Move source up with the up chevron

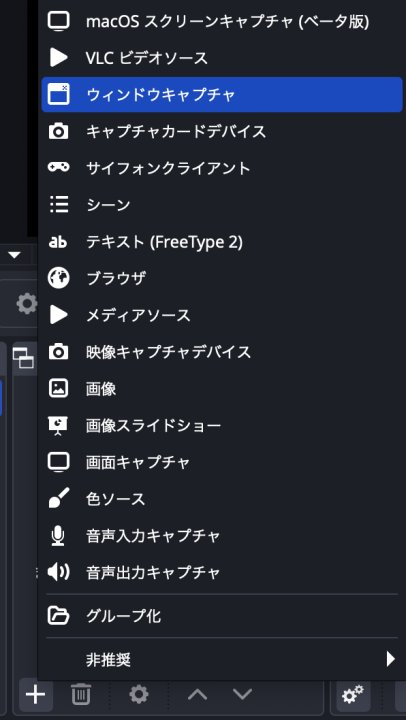pos(197,694)
